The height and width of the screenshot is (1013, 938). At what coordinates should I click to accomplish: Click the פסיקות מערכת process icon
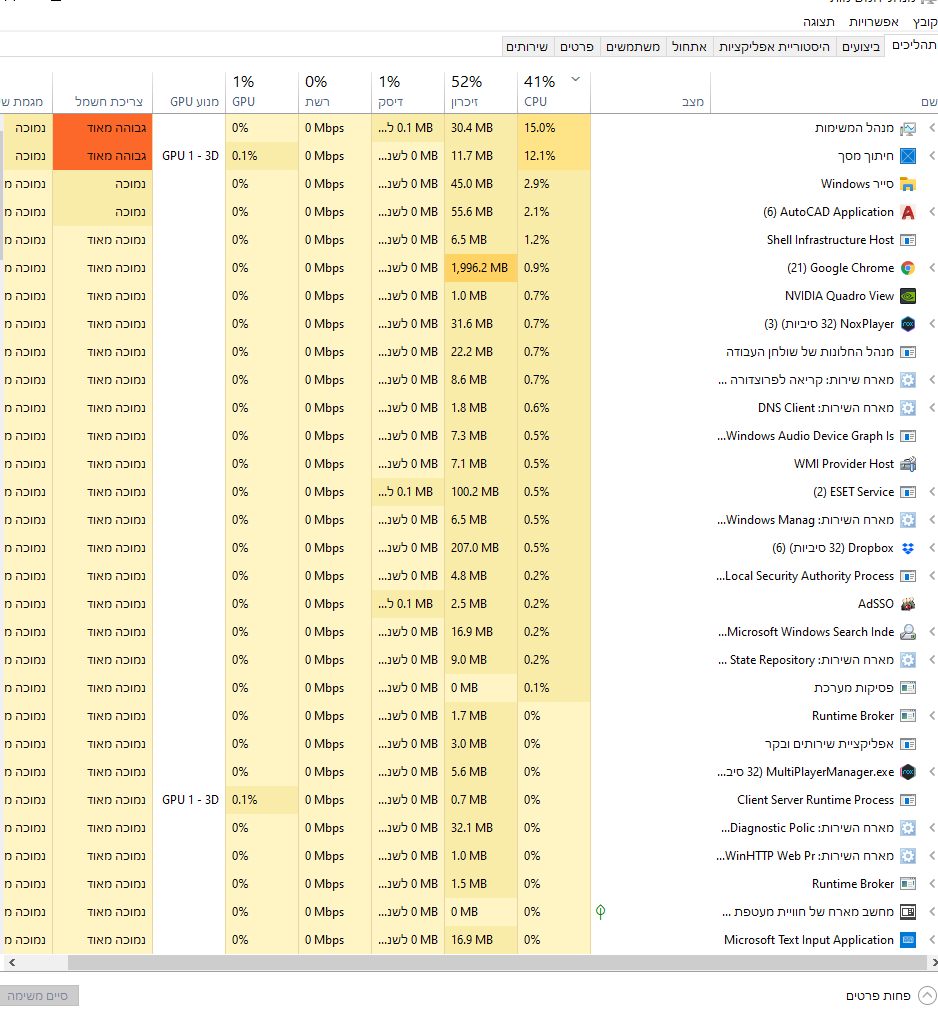[908, 688]
